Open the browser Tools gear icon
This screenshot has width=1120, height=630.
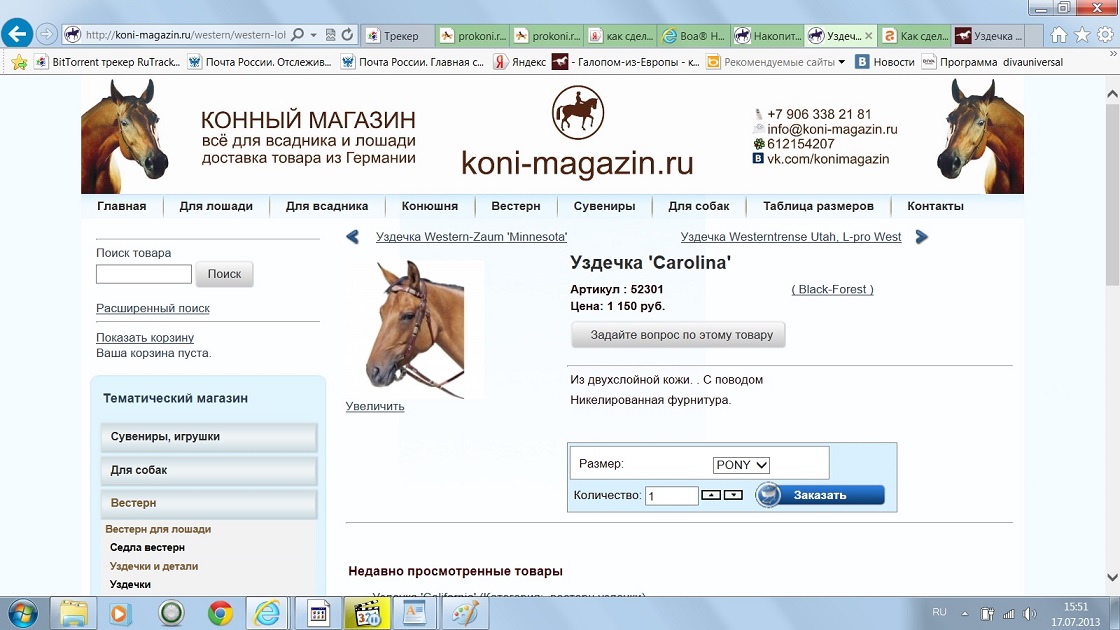(x=1105, y=35)
